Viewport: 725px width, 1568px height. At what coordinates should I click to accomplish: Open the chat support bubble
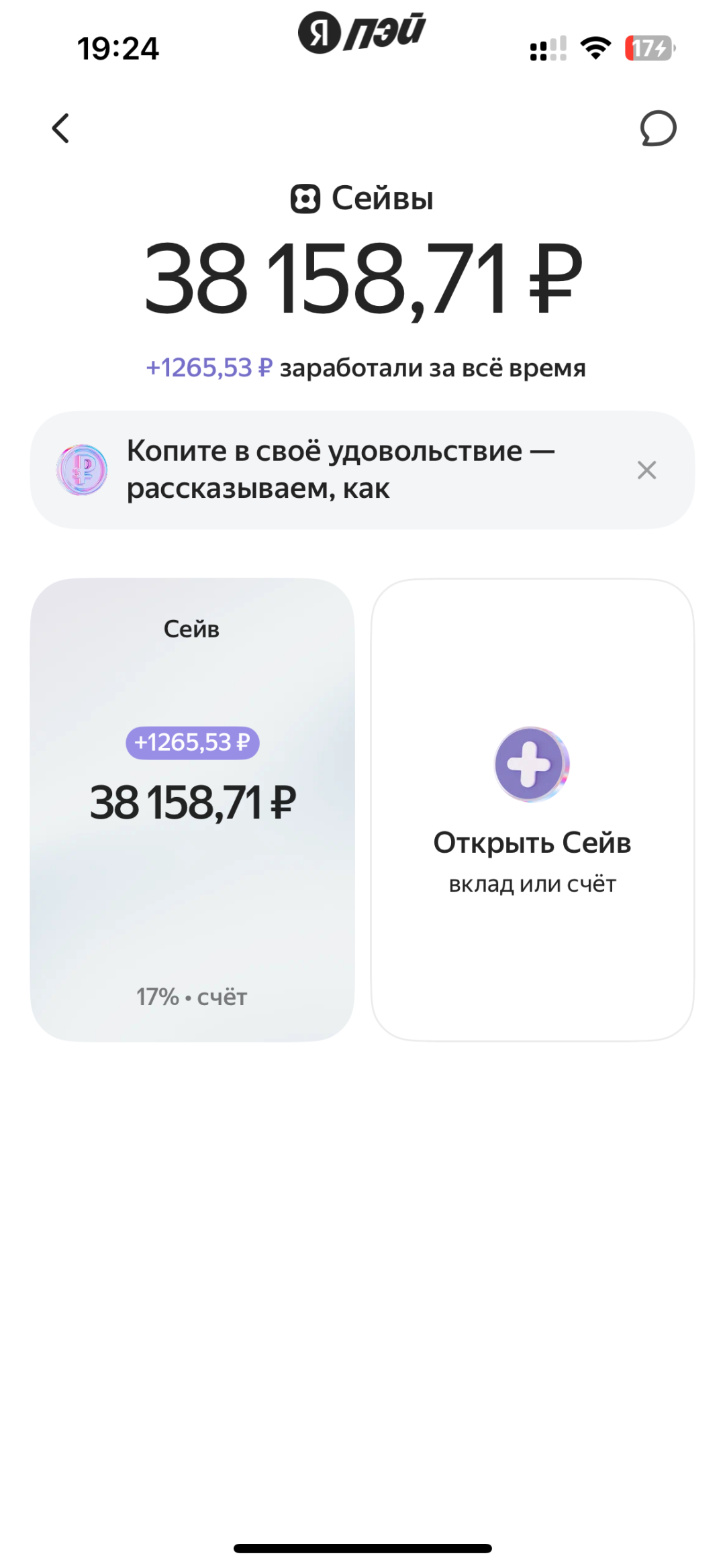click(x=657, y=128)
